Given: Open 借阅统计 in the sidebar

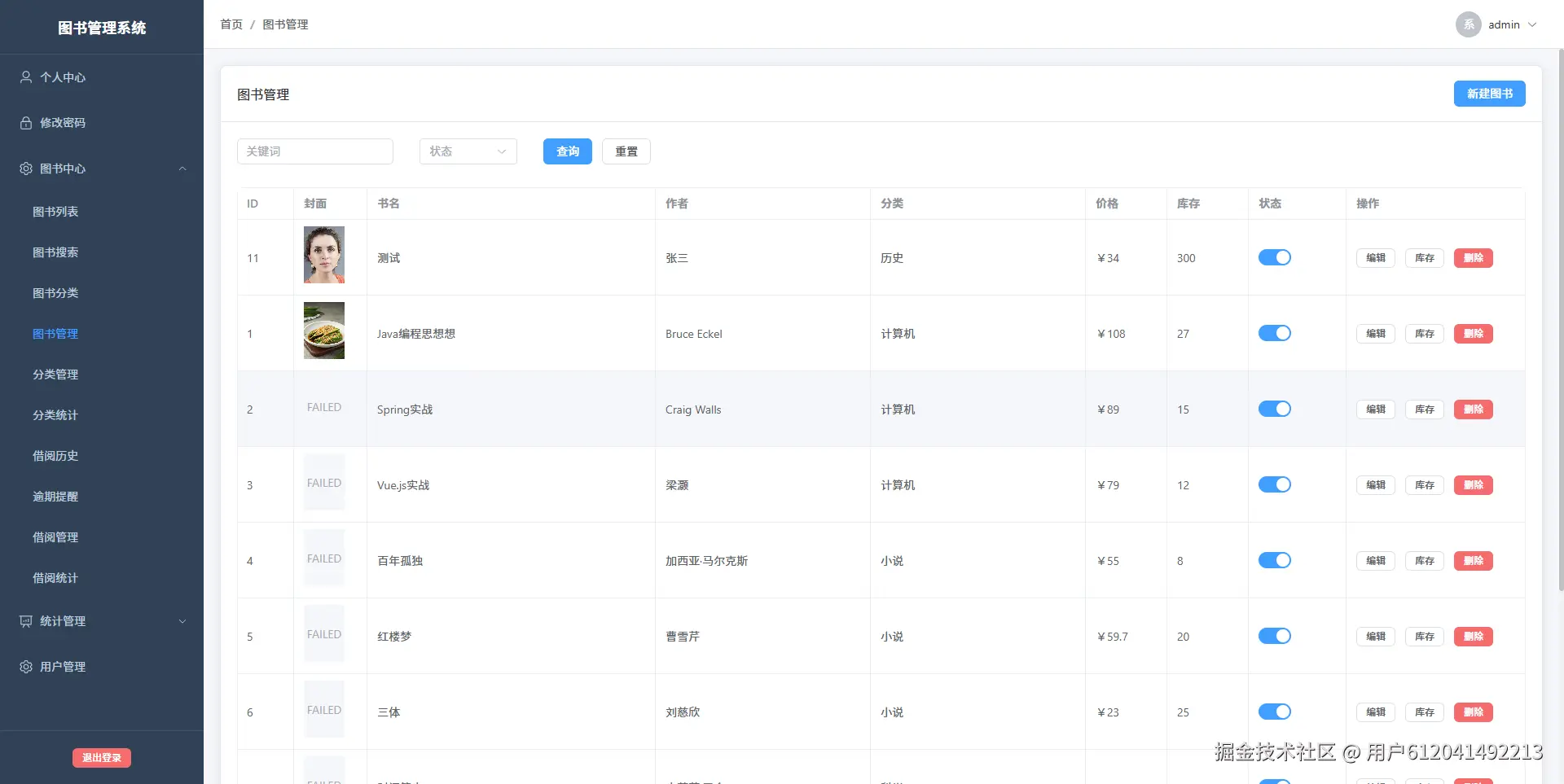Looking at the screenshot, I should pos(55,578).
